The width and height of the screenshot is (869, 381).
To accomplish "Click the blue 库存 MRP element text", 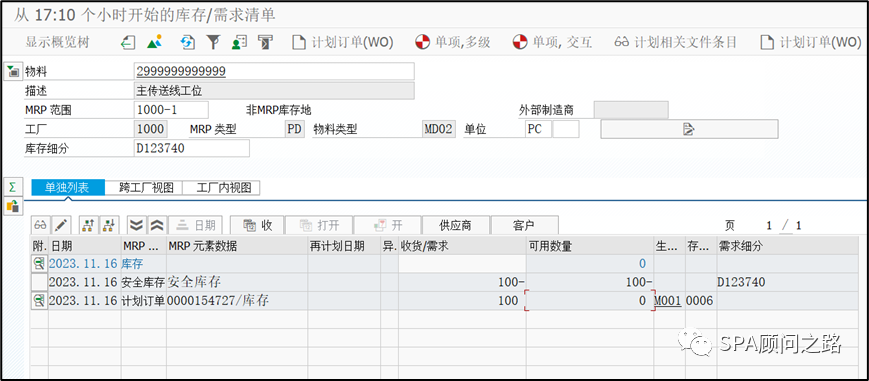I will point(132,263).
